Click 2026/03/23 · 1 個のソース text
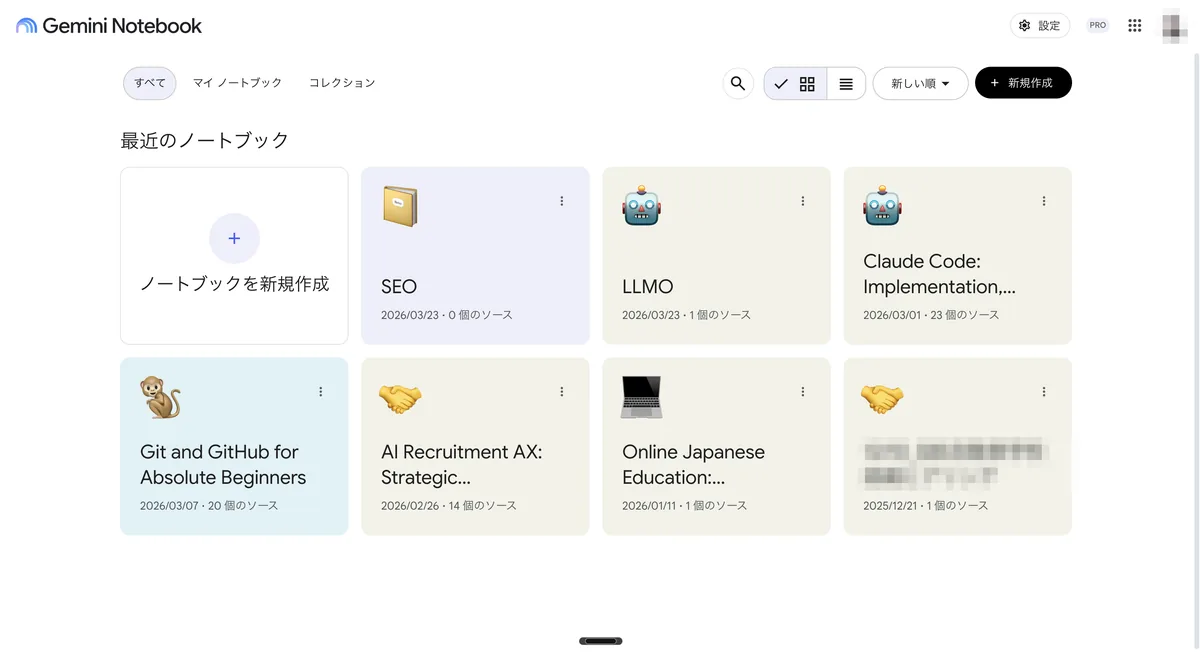The image size is (1200, 657). click(686, 315)
